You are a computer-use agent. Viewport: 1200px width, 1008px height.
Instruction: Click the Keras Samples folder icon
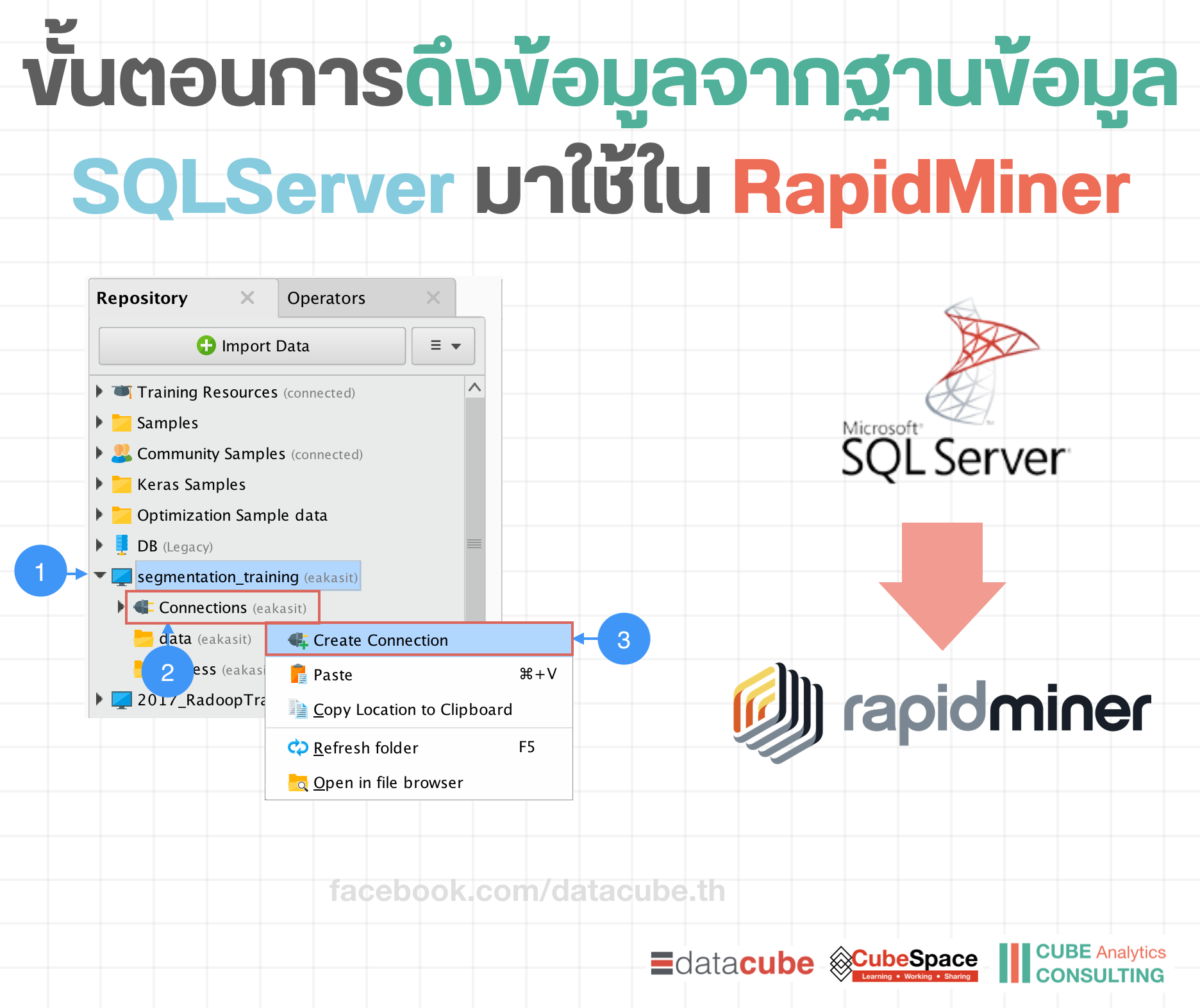[x=122, y=484]
